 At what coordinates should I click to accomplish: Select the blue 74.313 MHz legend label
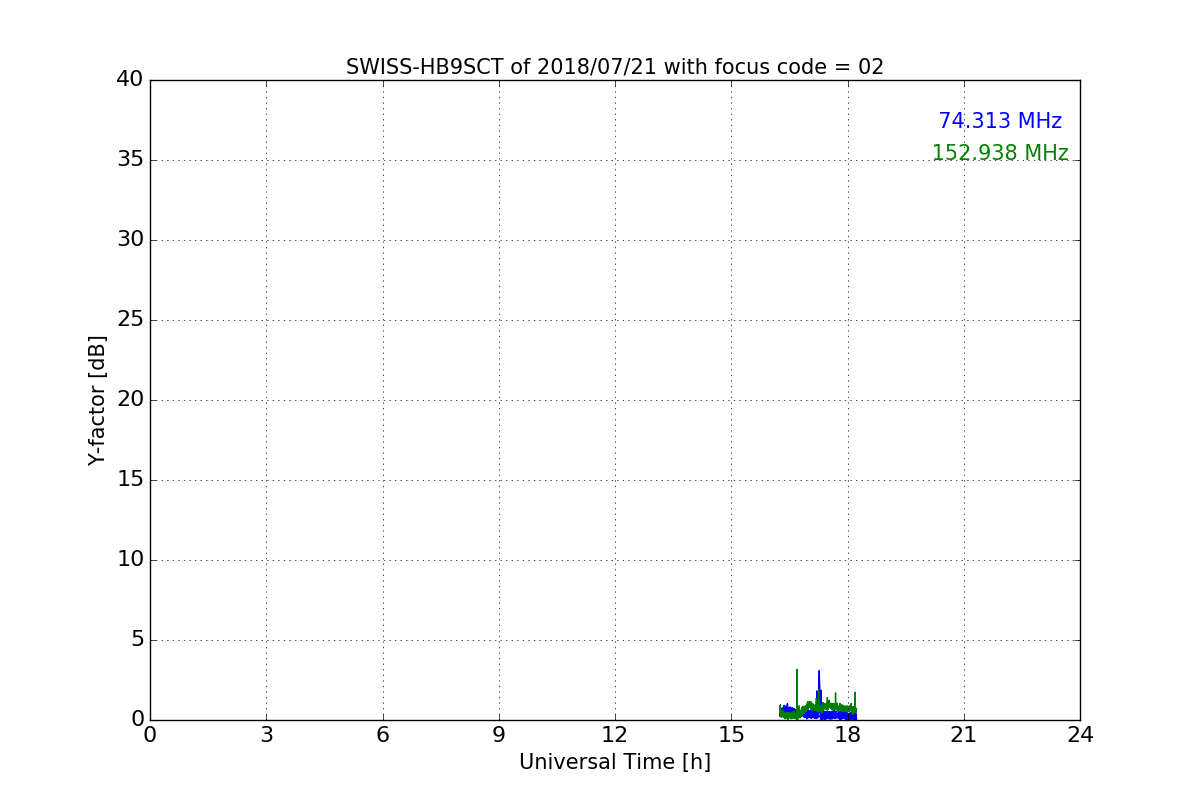1000,121
